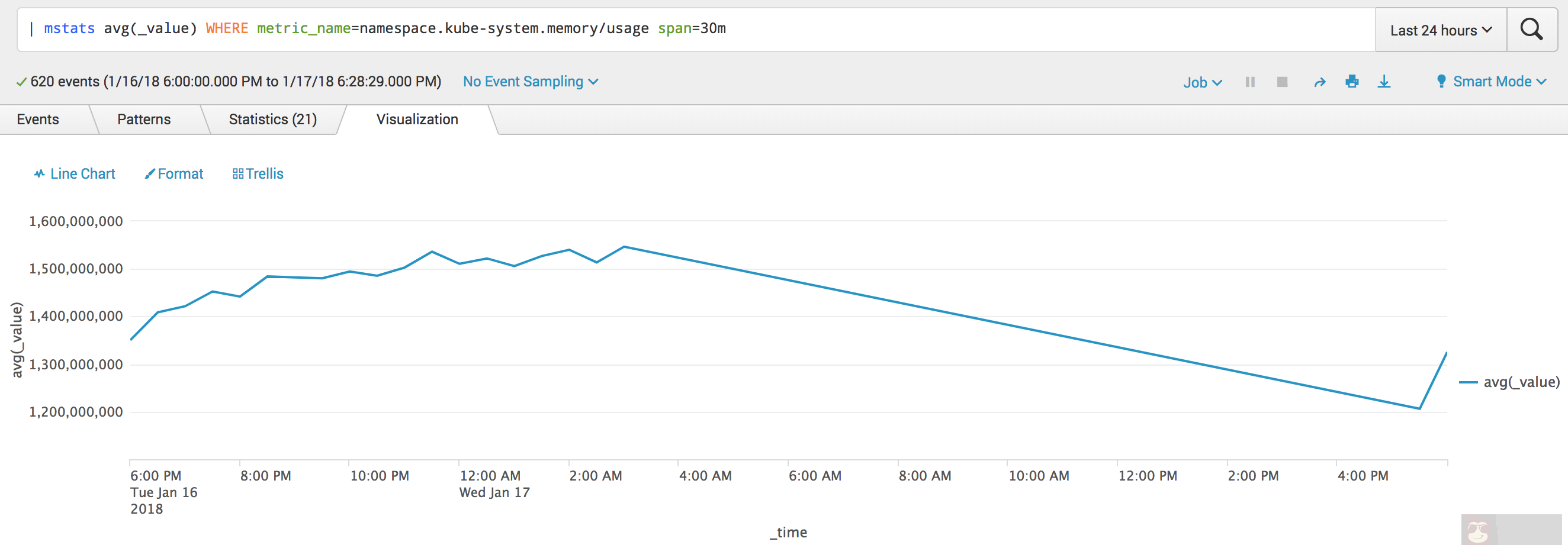Stop the search job
This screenshot has width=1568, height=548.
[1282, 81]
